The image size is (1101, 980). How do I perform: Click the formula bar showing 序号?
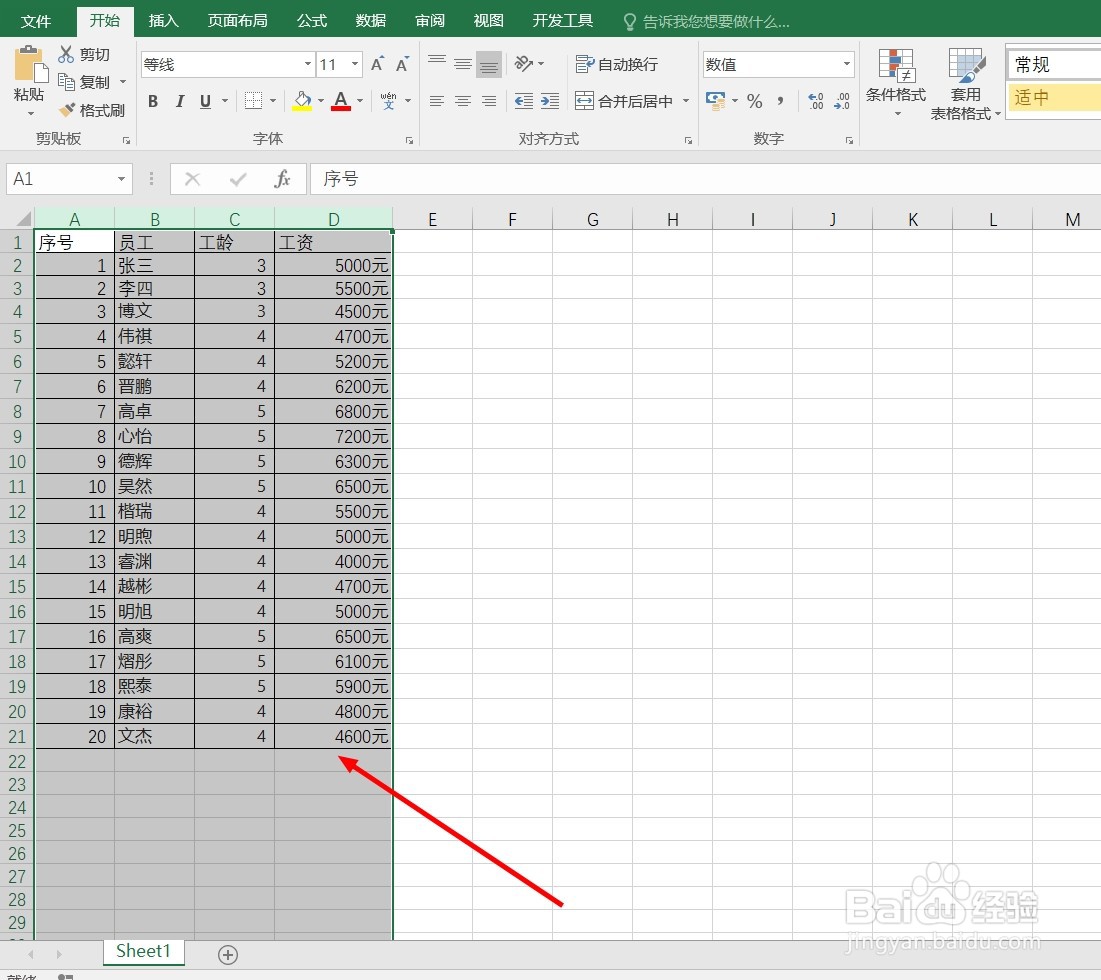704,179
